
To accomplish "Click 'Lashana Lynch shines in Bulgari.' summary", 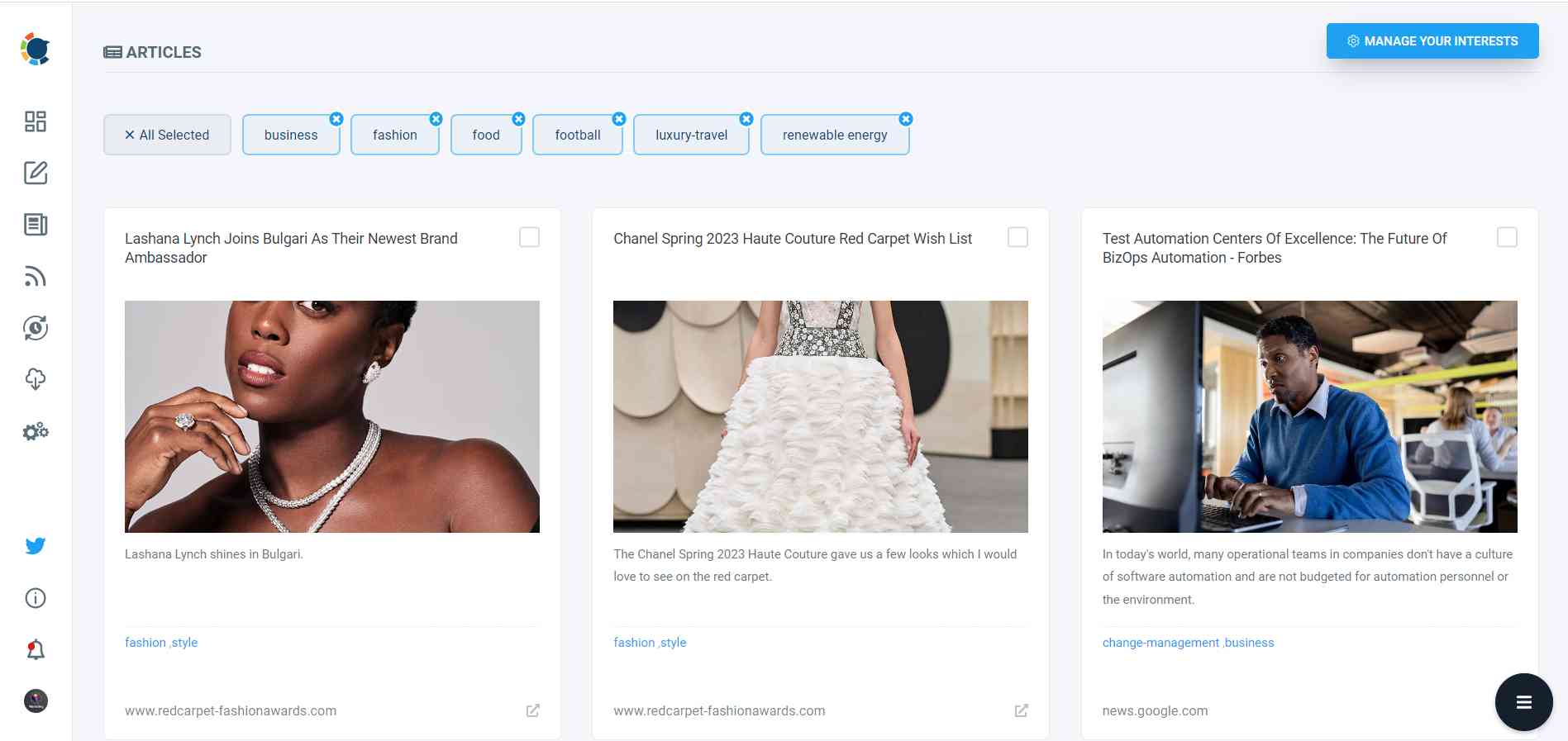I will pyautogui.click(x=214, y=554).
